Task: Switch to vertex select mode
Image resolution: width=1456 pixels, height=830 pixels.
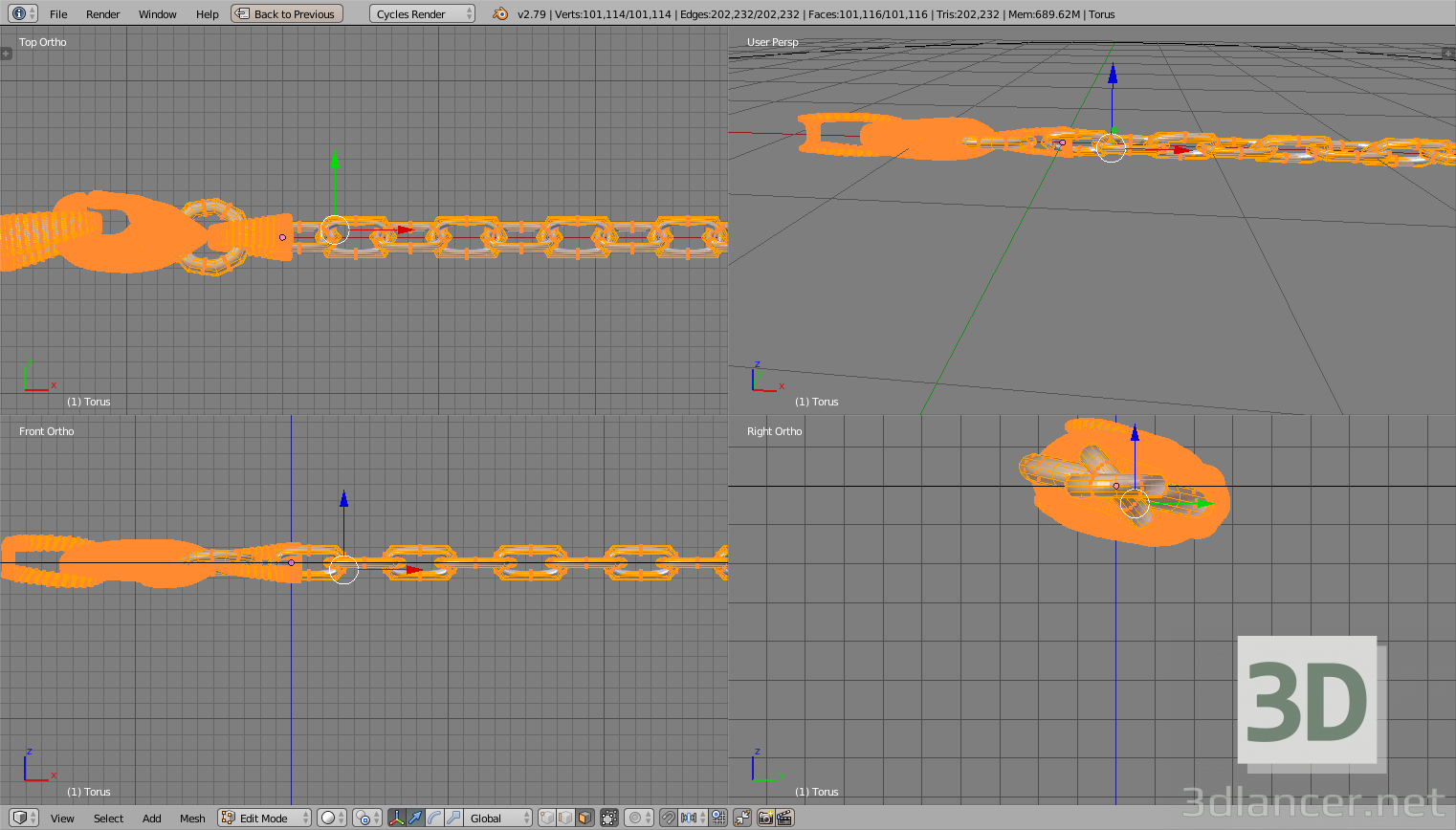Action: tap(545, 818)
